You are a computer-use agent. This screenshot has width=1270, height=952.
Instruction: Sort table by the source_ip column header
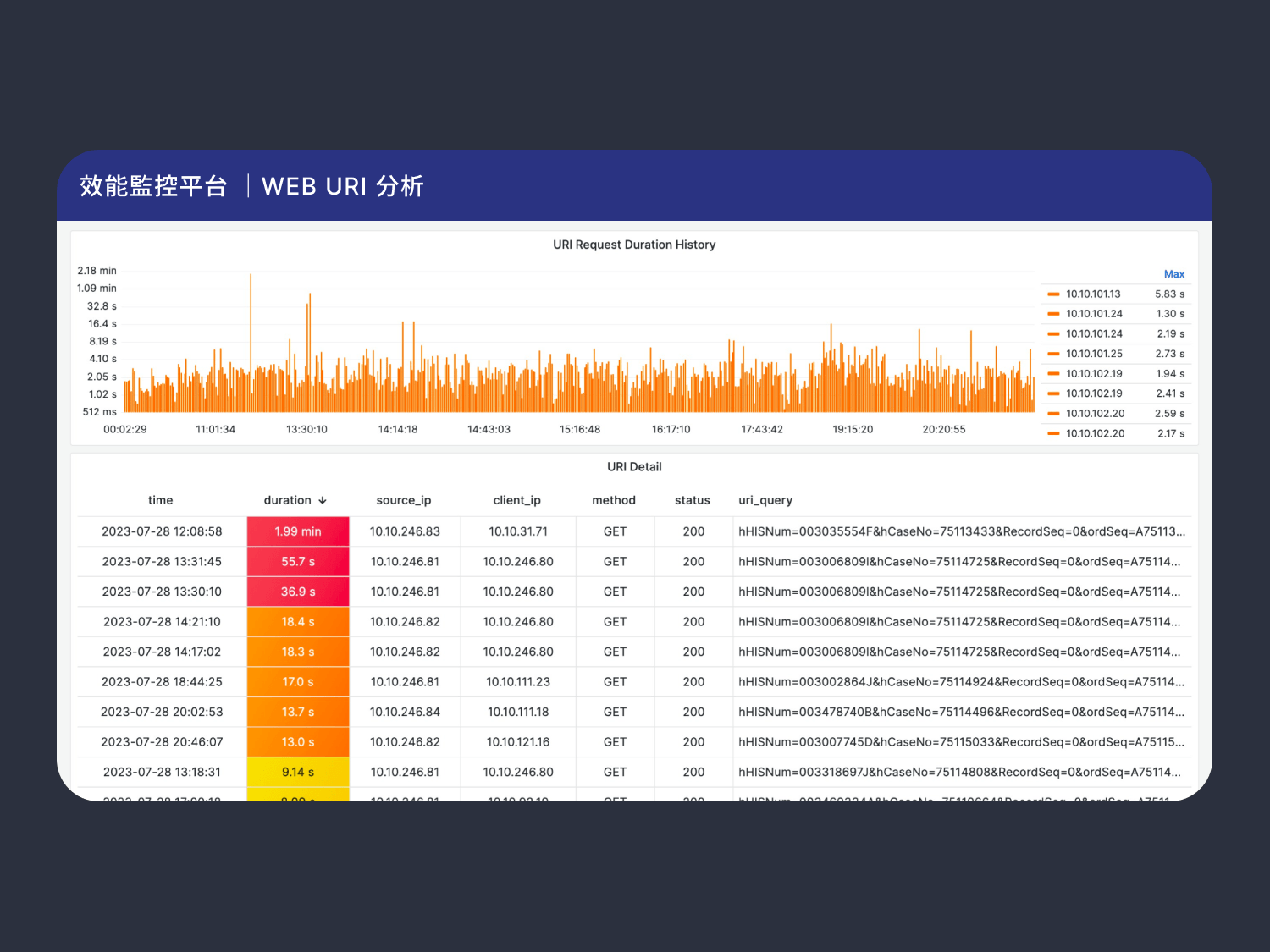(403, 501)
